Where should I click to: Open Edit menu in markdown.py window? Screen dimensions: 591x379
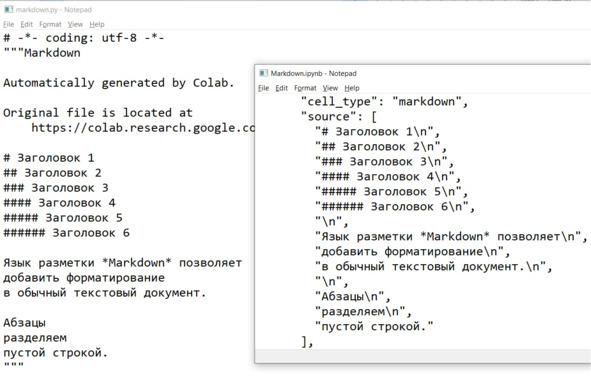click(26, 24)
